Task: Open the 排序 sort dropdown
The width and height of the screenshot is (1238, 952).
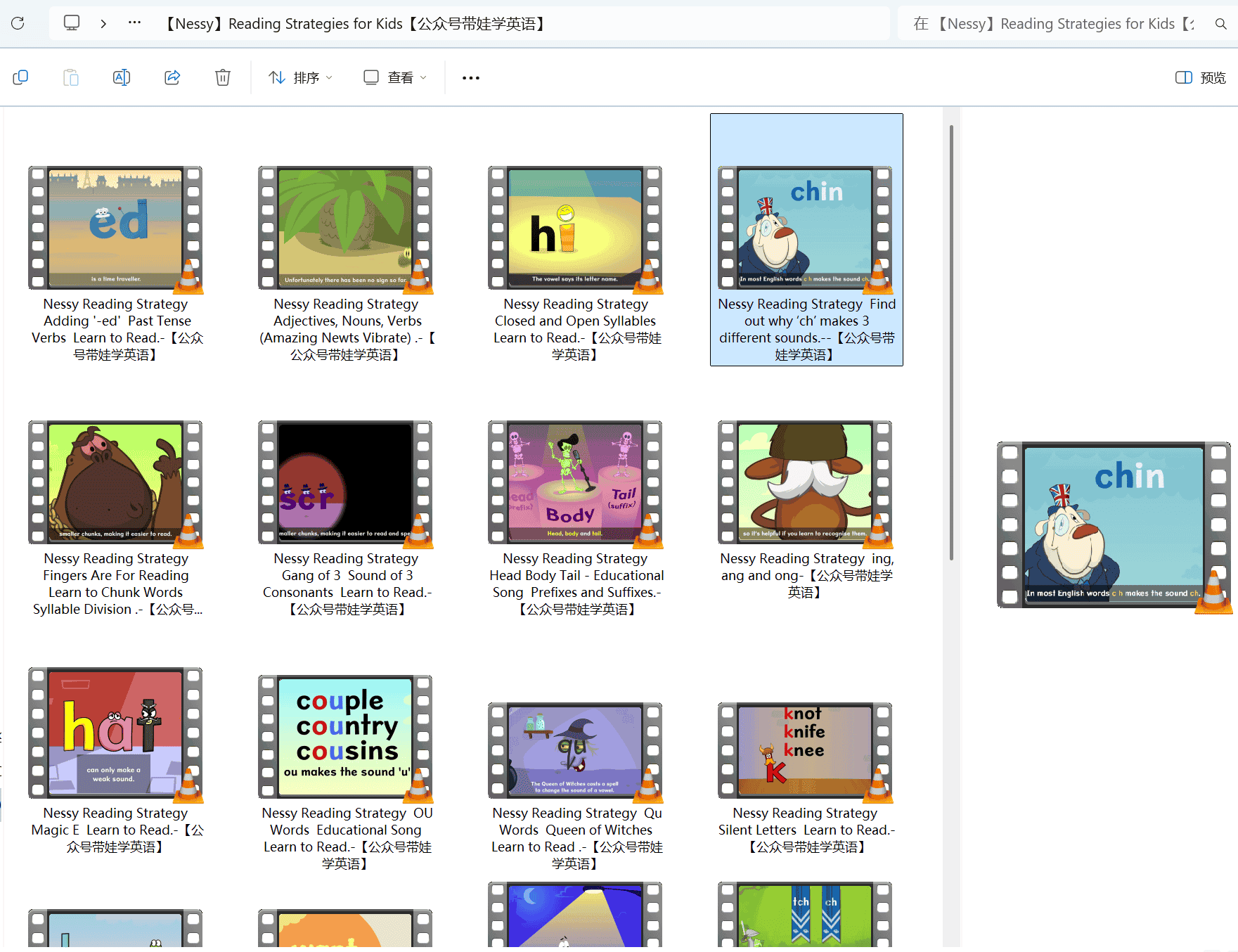Action: (x=300, y=77)
